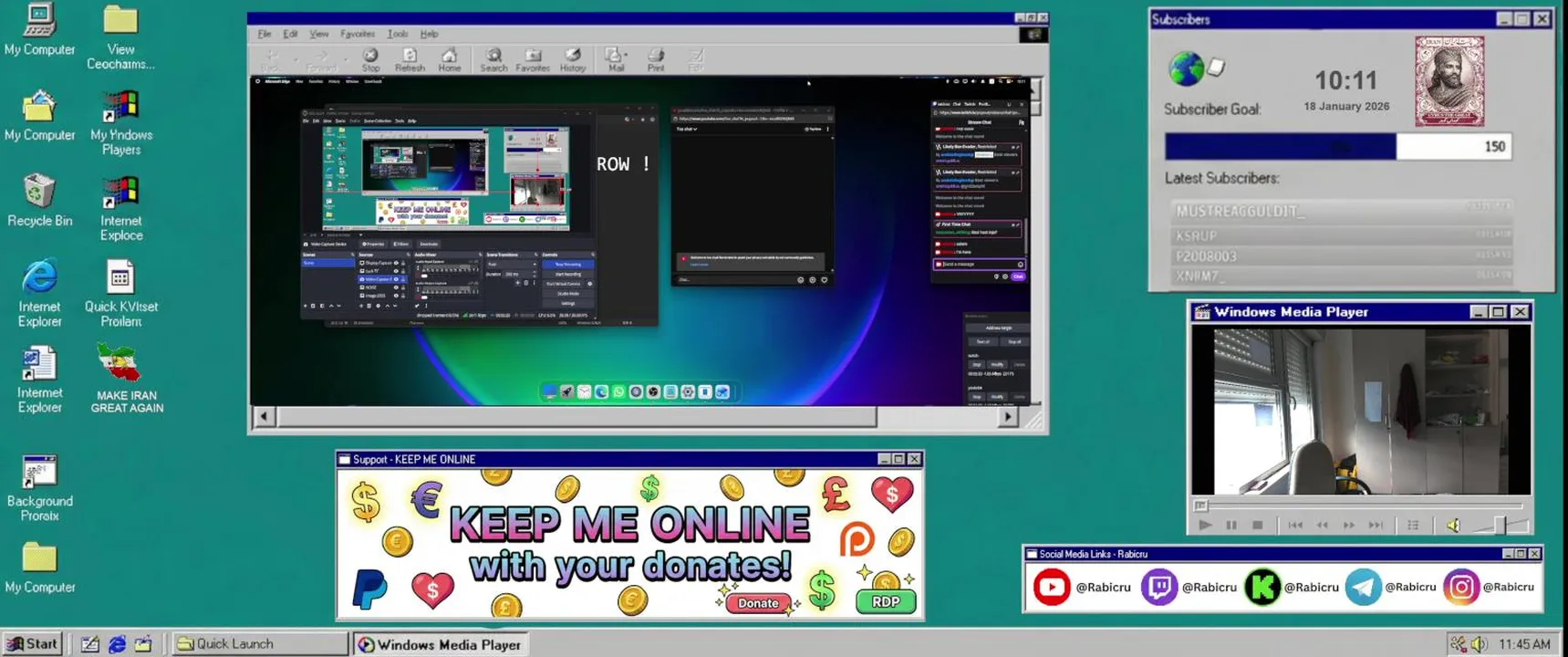Viewport: 1568px width, 657px height.
Task: Click the Mail toolbar icon
Action: point(614,60)
